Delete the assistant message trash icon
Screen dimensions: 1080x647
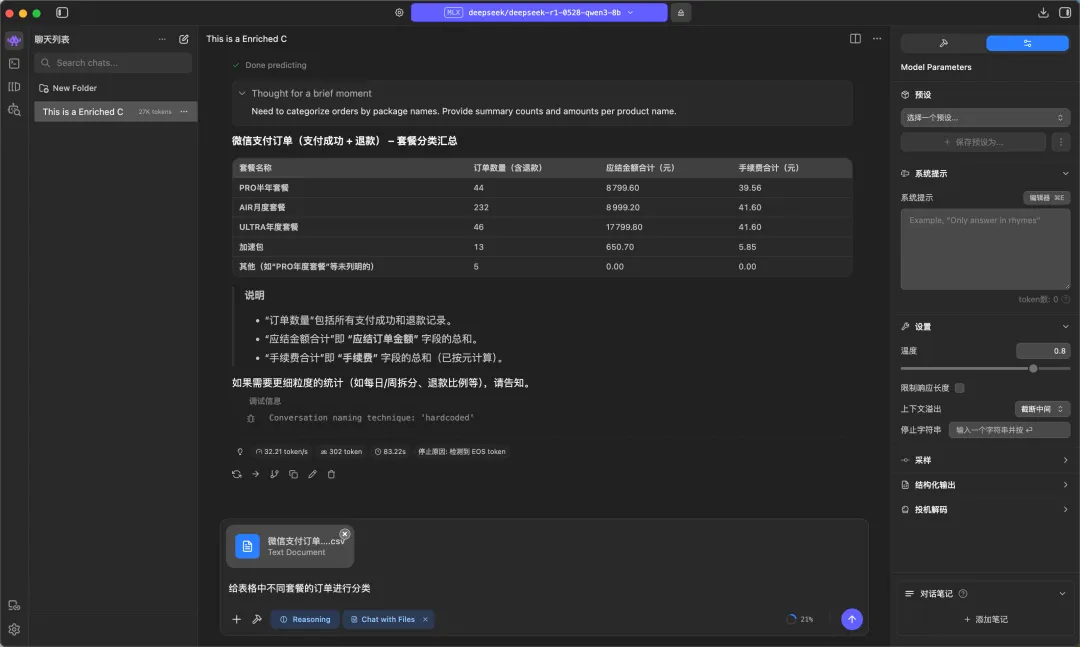tap(331, 474)
